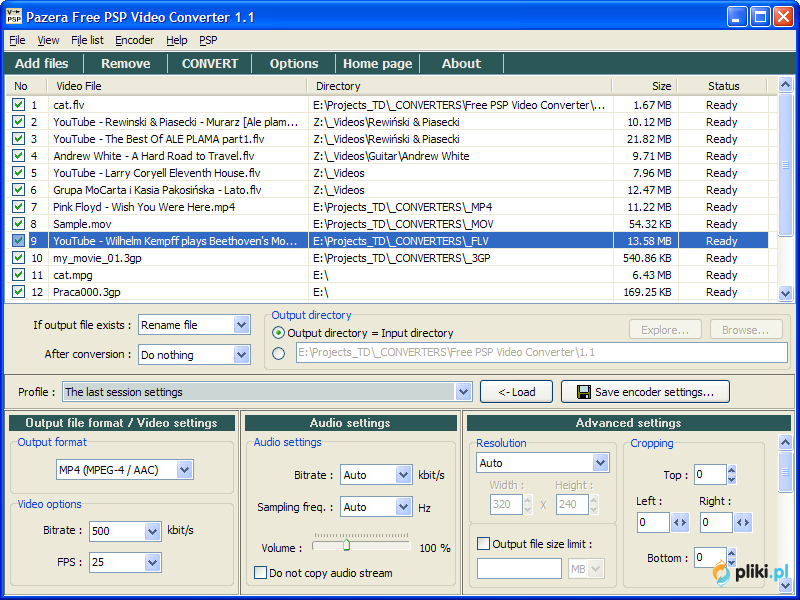Increase the Top cropping stepper

[x=732, y=470]
